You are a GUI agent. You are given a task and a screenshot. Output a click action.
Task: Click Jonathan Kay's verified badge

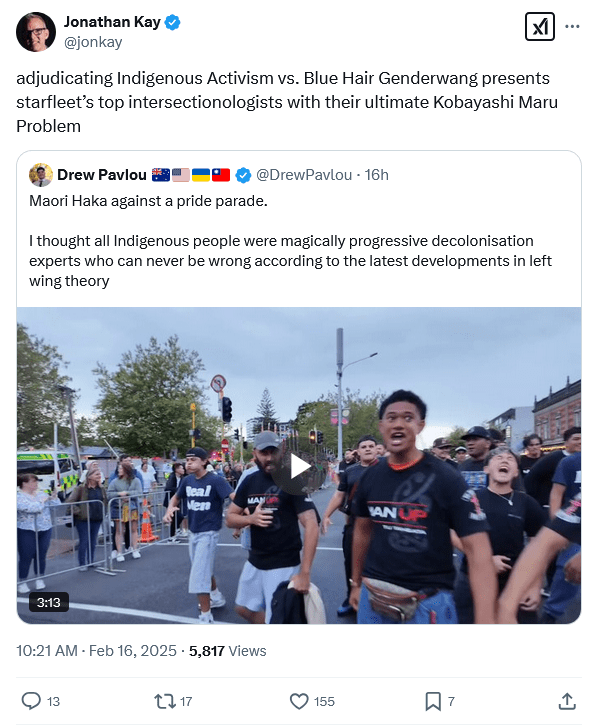click(173, 22)
